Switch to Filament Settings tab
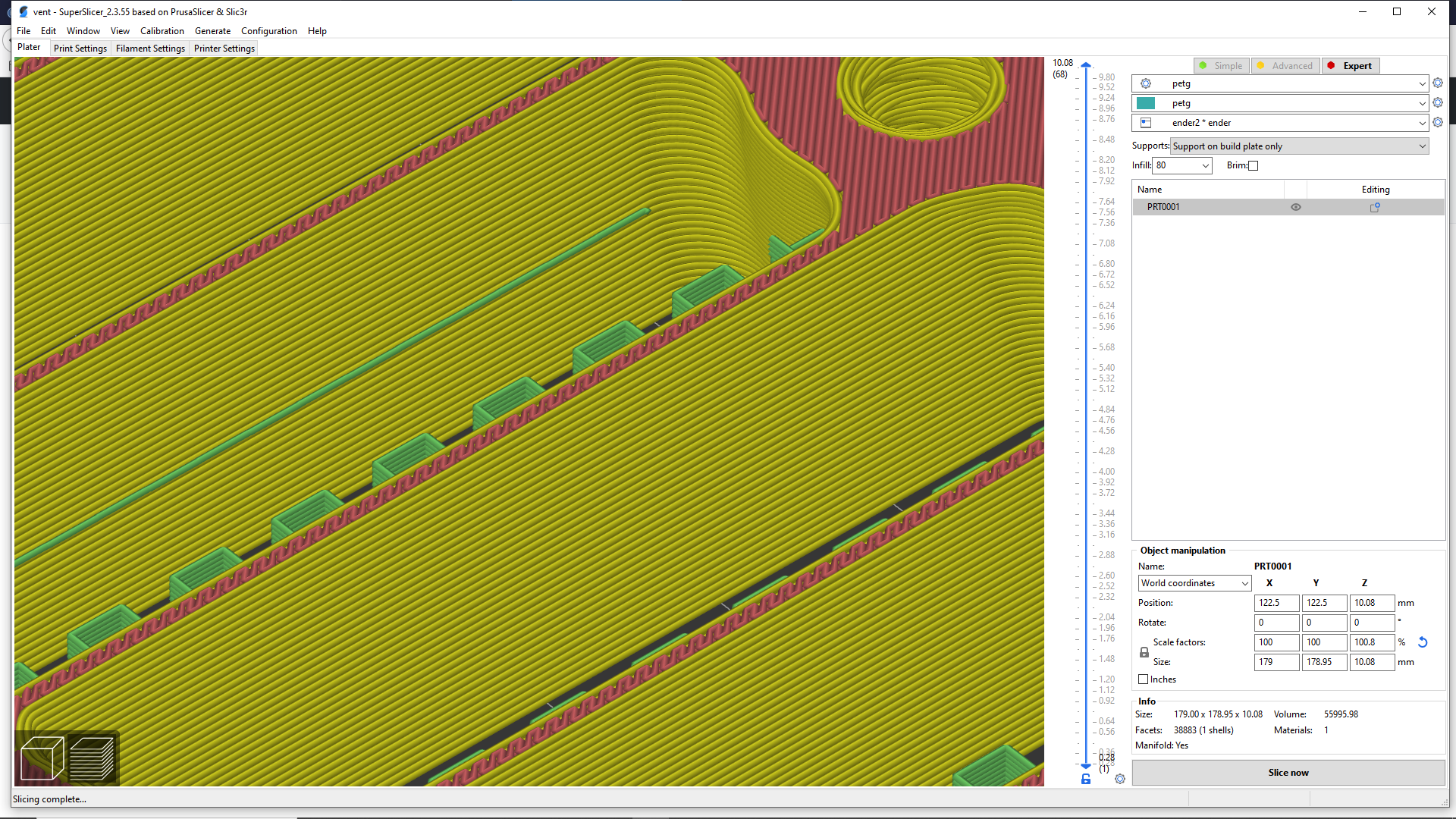Screen dimensions: 1456x819 point(150,49)
